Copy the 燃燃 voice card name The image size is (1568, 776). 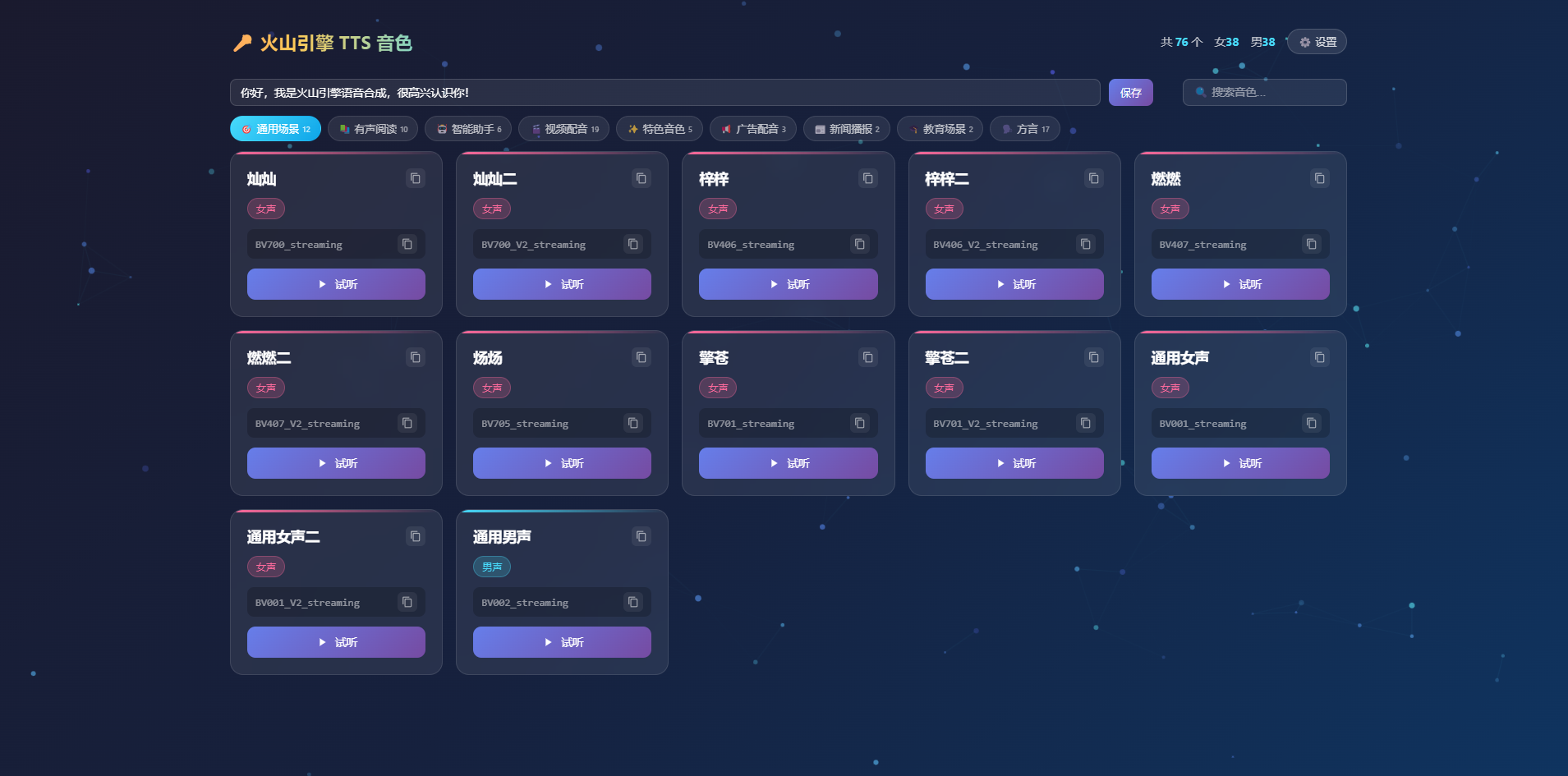pos(1319,178)
